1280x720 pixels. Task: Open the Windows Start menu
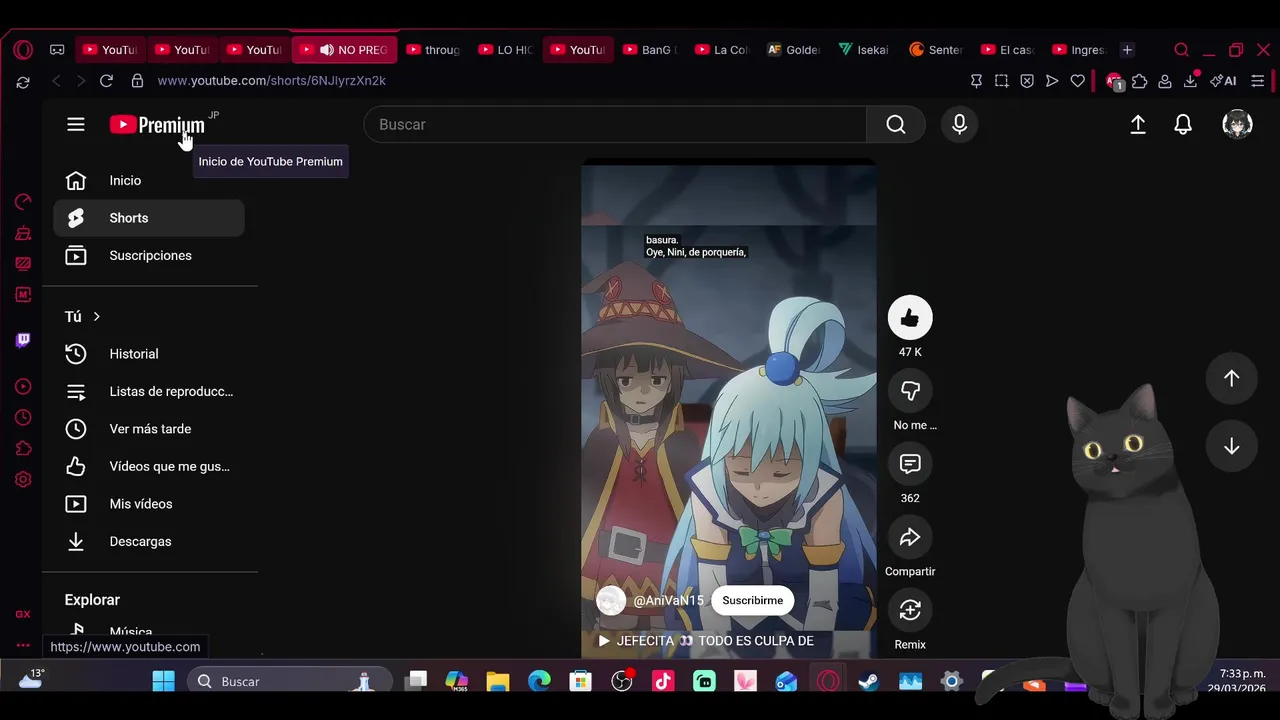coord(164,682)
